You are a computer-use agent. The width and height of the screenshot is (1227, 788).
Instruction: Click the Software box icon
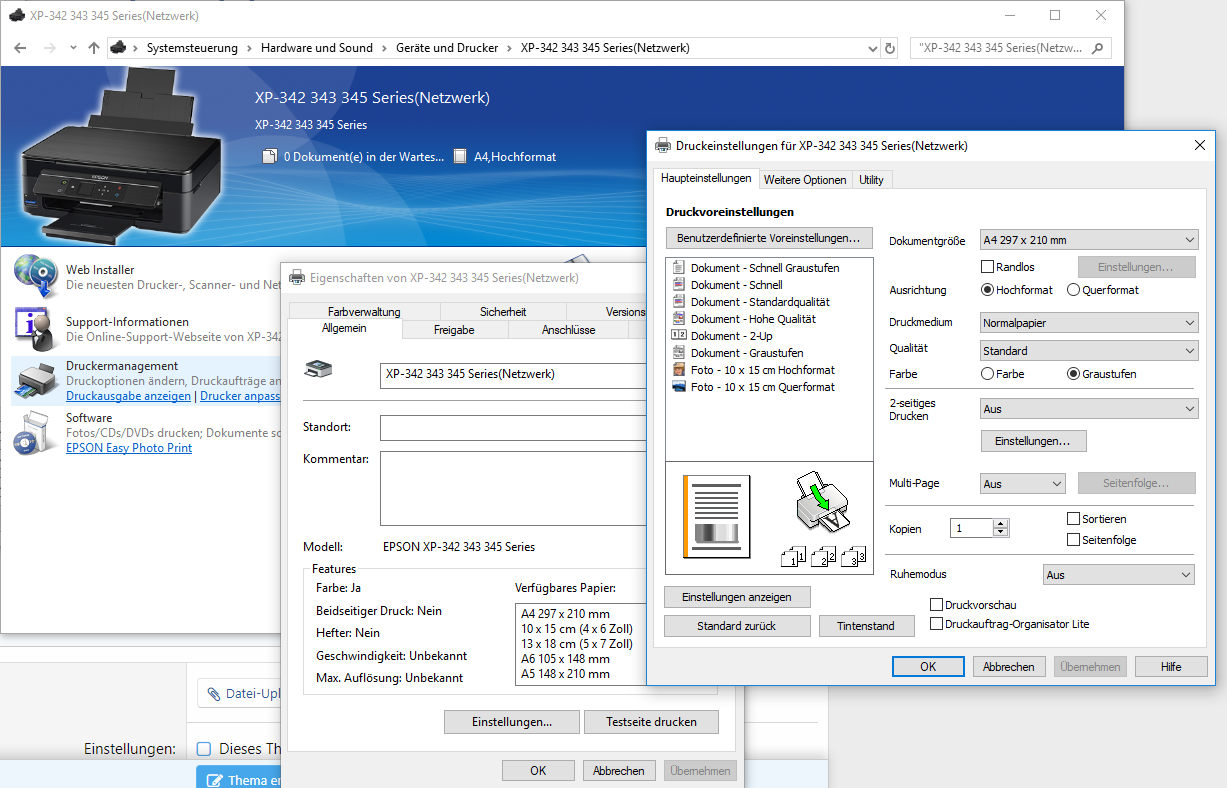[36, 433]
